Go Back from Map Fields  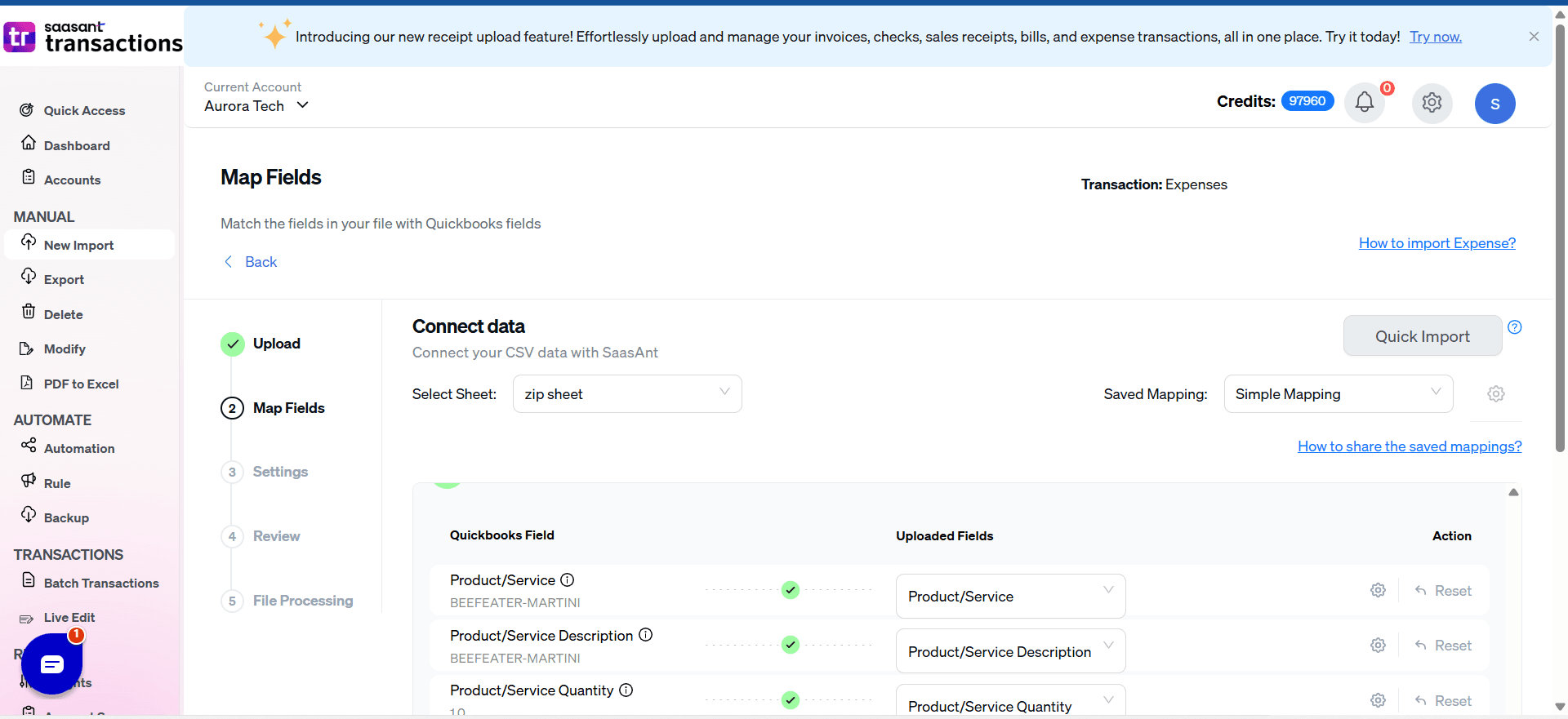coord(251,262)
